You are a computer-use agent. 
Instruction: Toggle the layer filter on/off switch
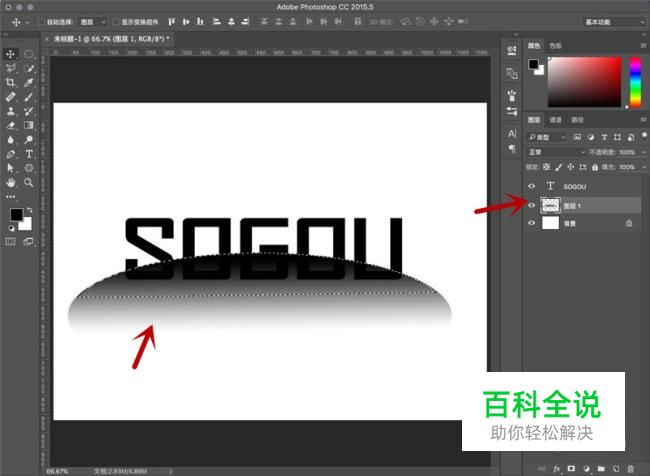coord(644,136)
